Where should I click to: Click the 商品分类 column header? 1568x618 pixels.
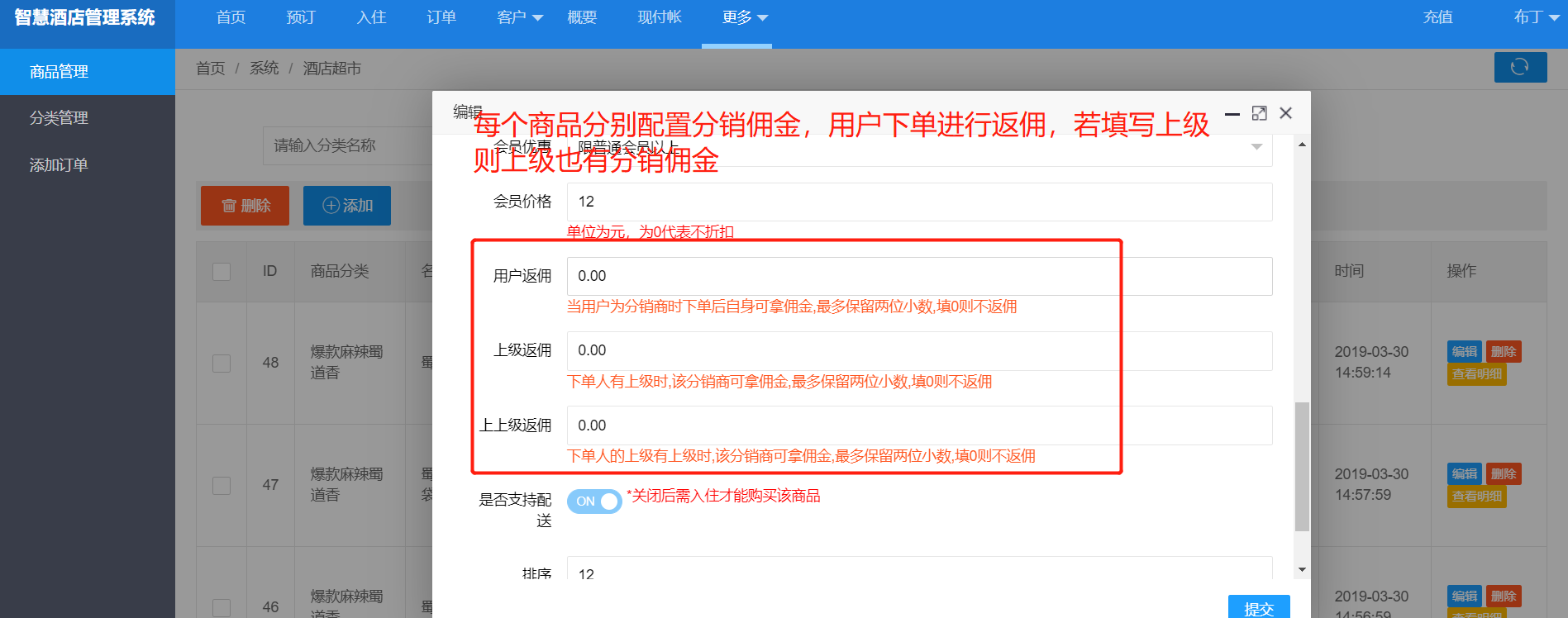click(340, 271)
